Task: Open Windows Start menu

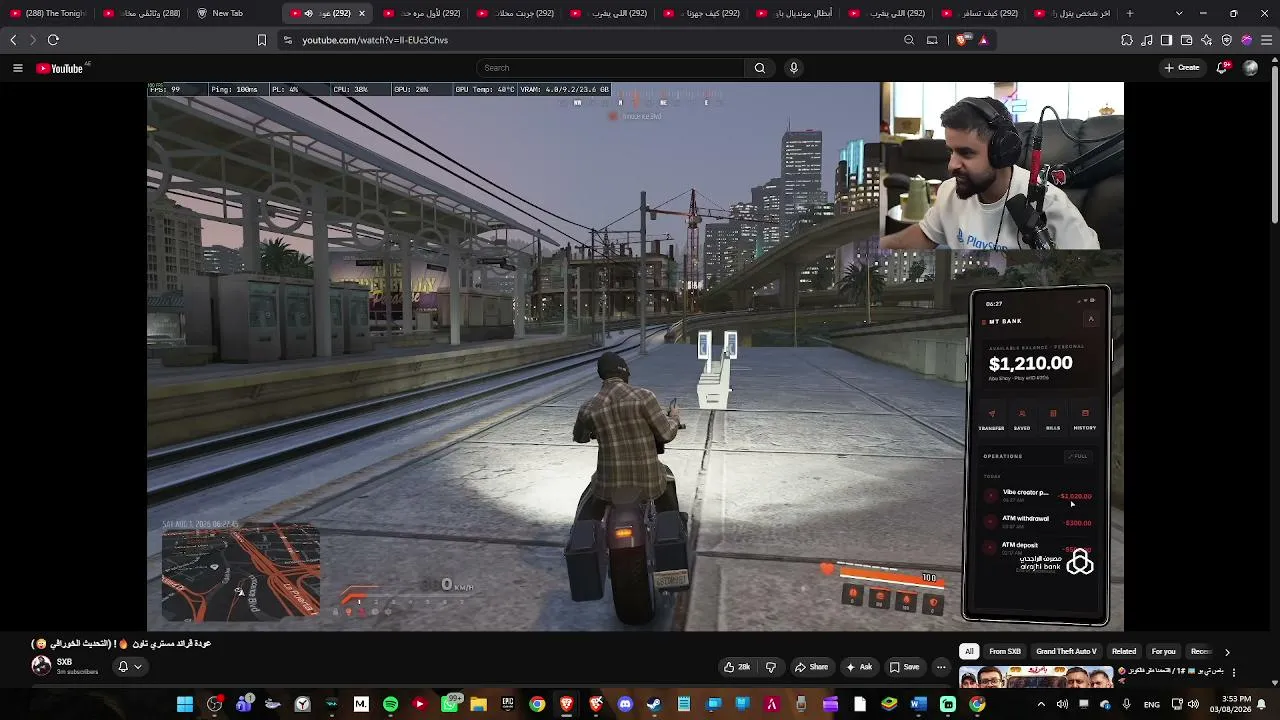Action: pyautogui.click(x=185, y=704)
